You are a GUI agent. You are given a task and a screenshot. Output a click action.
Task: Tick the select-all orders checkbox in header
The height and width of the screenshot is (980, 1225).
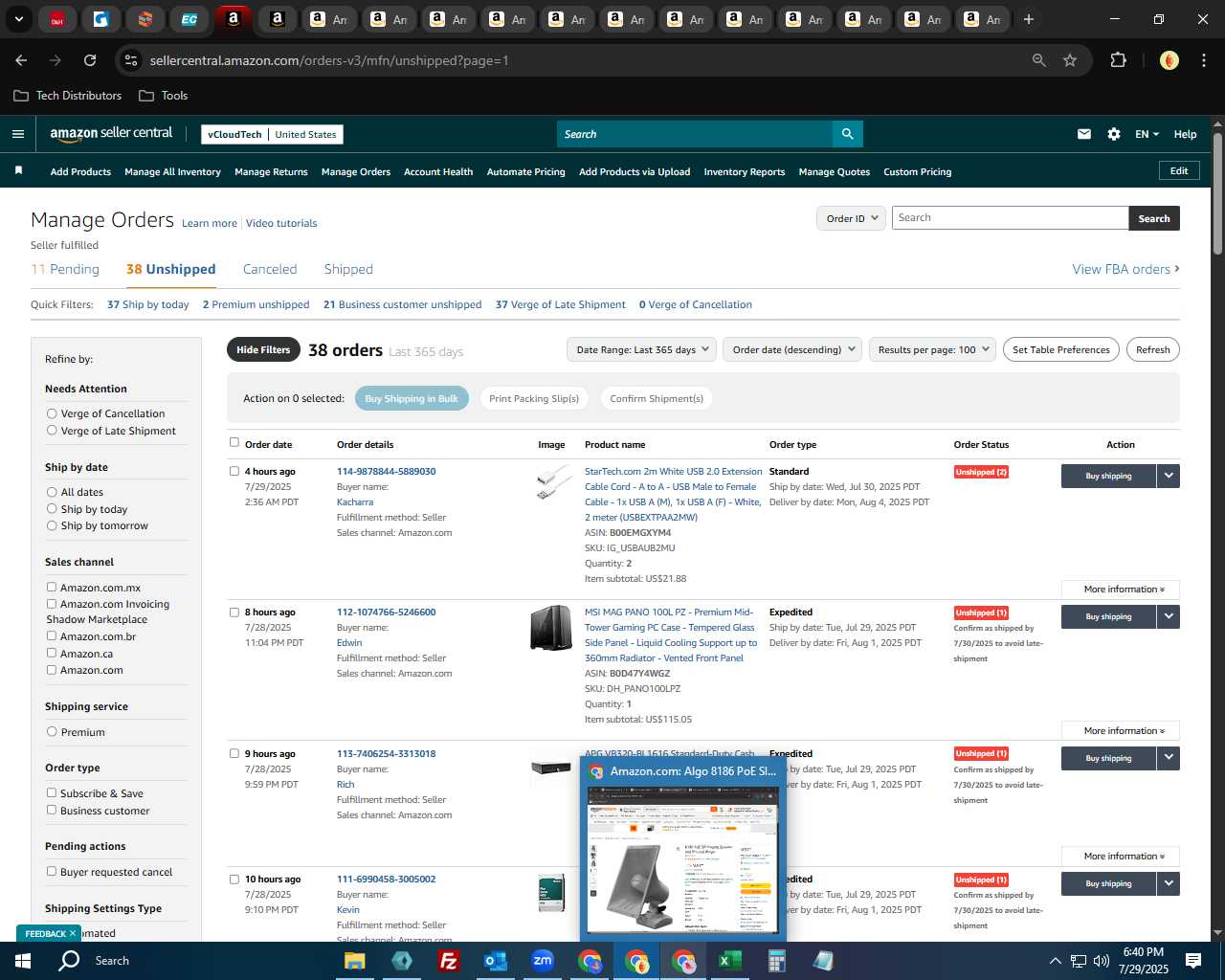coord(234,443)
